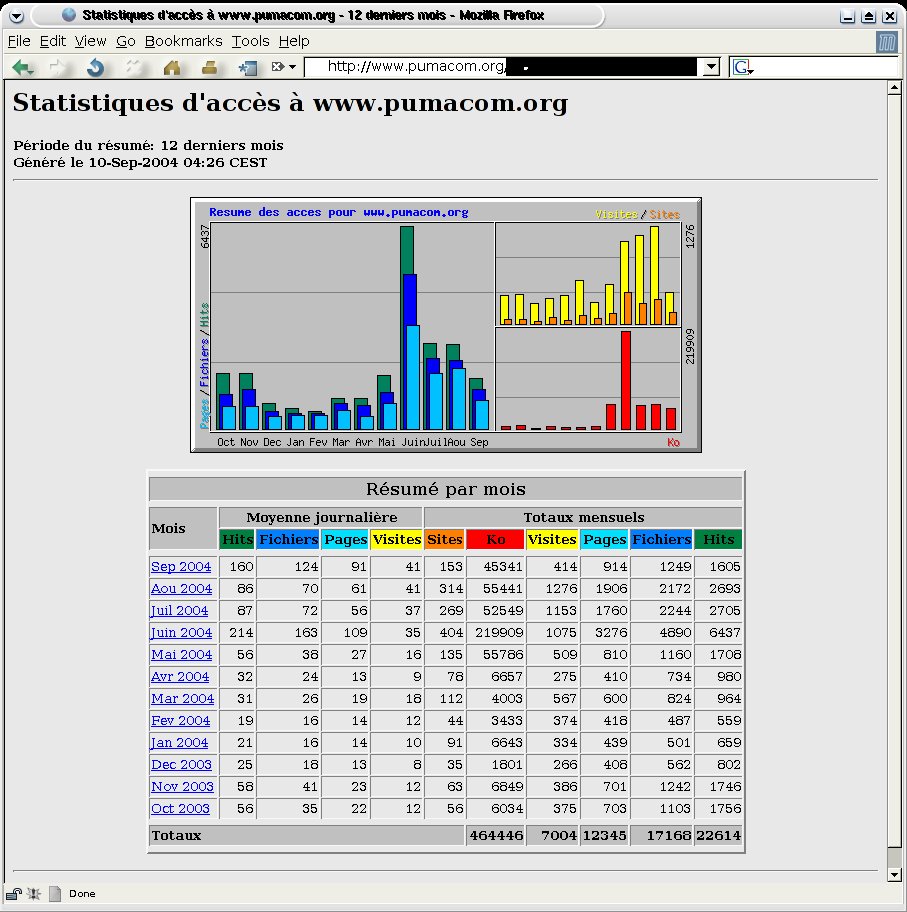Click the scrollbar down arrow
The width and height of the screenshot is (907, 912).
[x=894, y=875]
